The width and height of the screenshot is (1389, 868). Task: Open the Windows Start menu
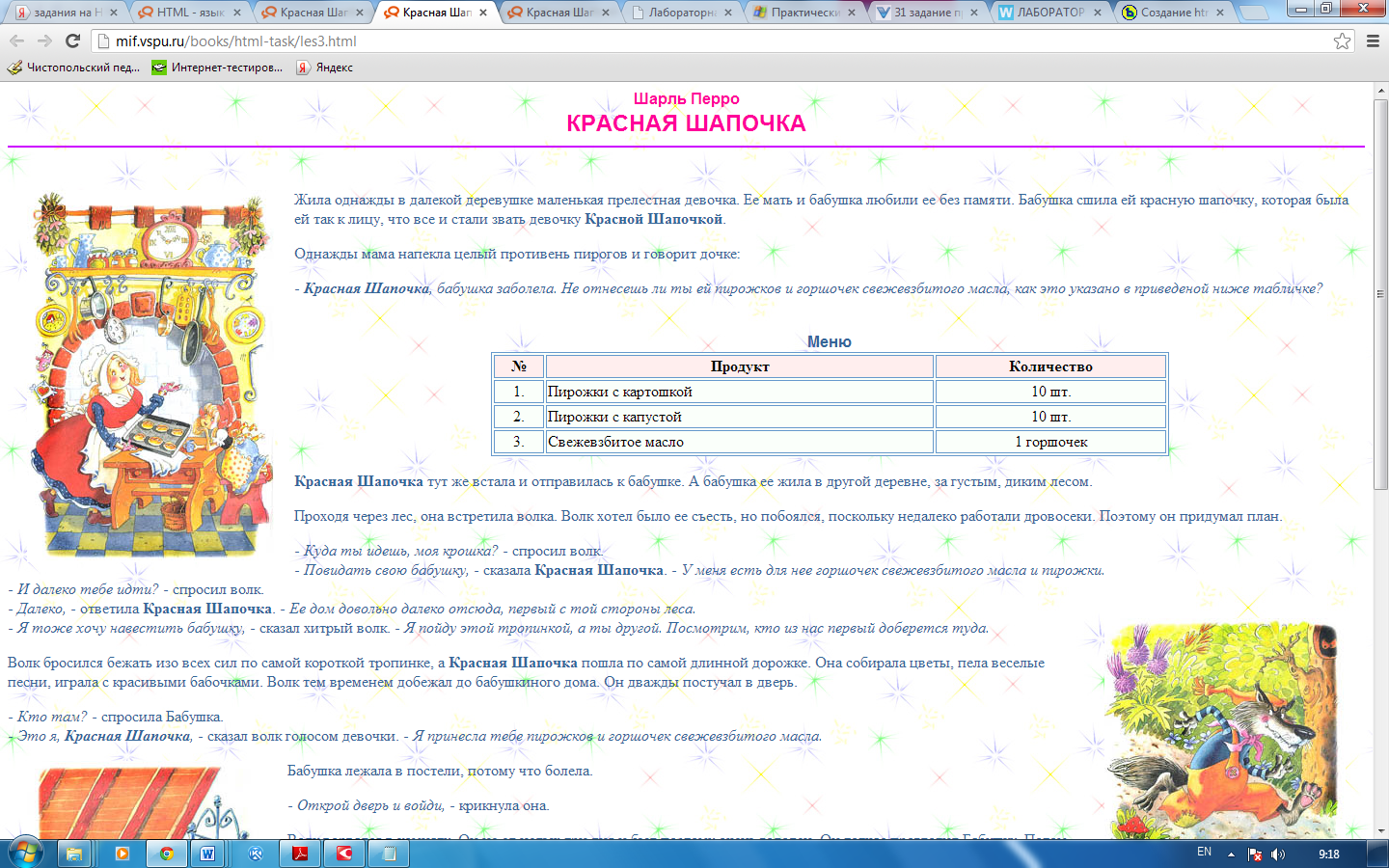[x=24, y=853]
